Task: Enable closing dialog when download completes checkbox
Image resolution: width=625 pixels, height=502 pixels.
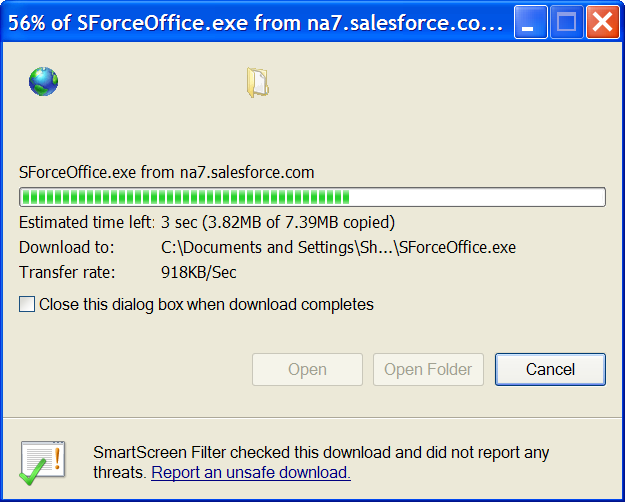Action: click(27, 304)
